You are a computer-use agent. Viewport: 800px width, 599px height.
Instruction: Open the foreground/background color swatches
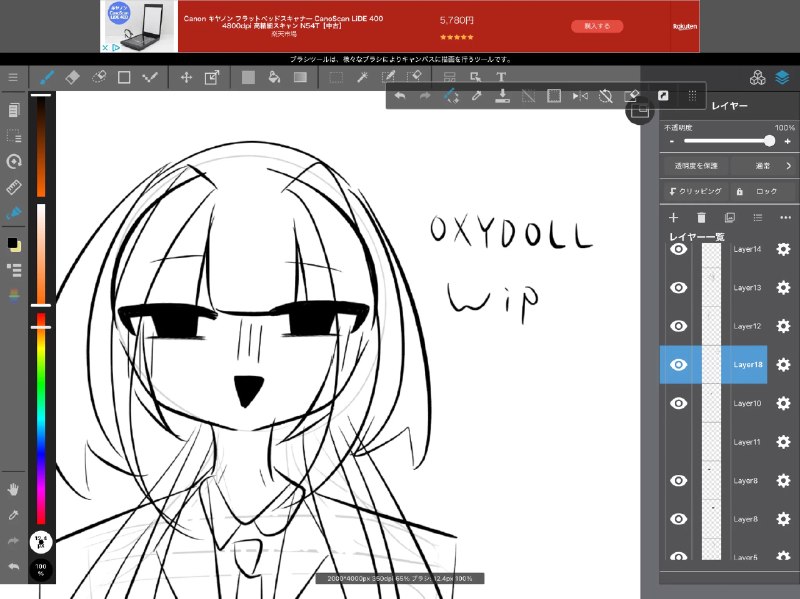click(14, 244)
